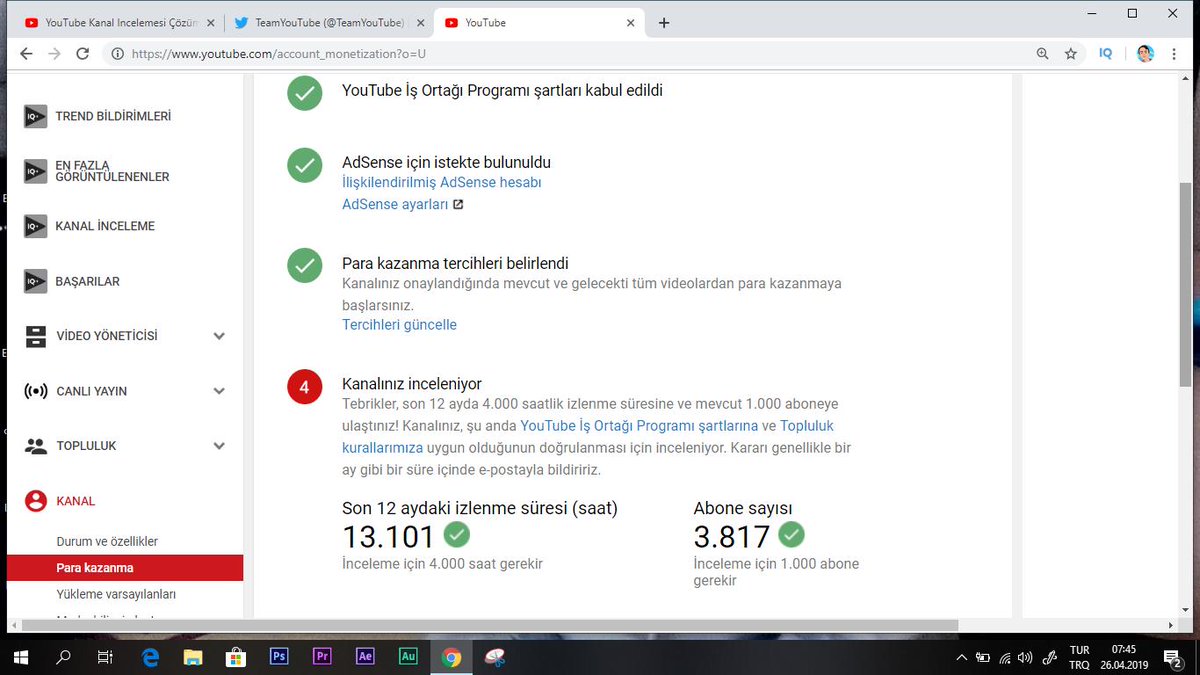This screenshot has height=675, width=1200.
Task: Launch After Effects from taskbar
Action: tap(366, 657)
